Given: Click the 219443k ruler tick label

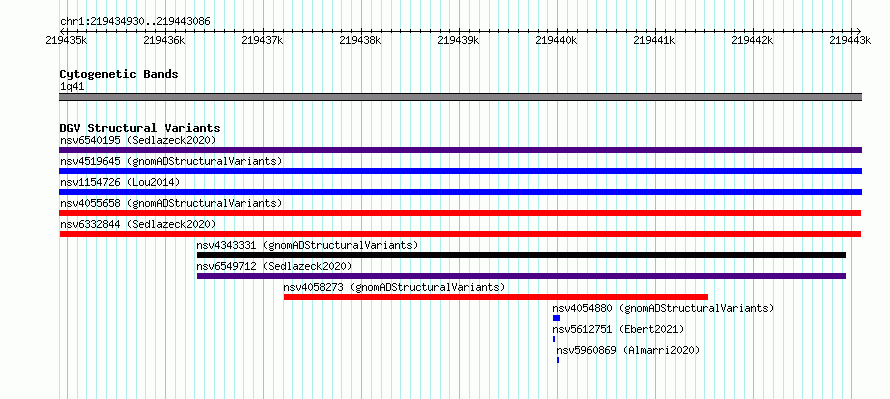Looking at the screenshot, I should point(850,40).
